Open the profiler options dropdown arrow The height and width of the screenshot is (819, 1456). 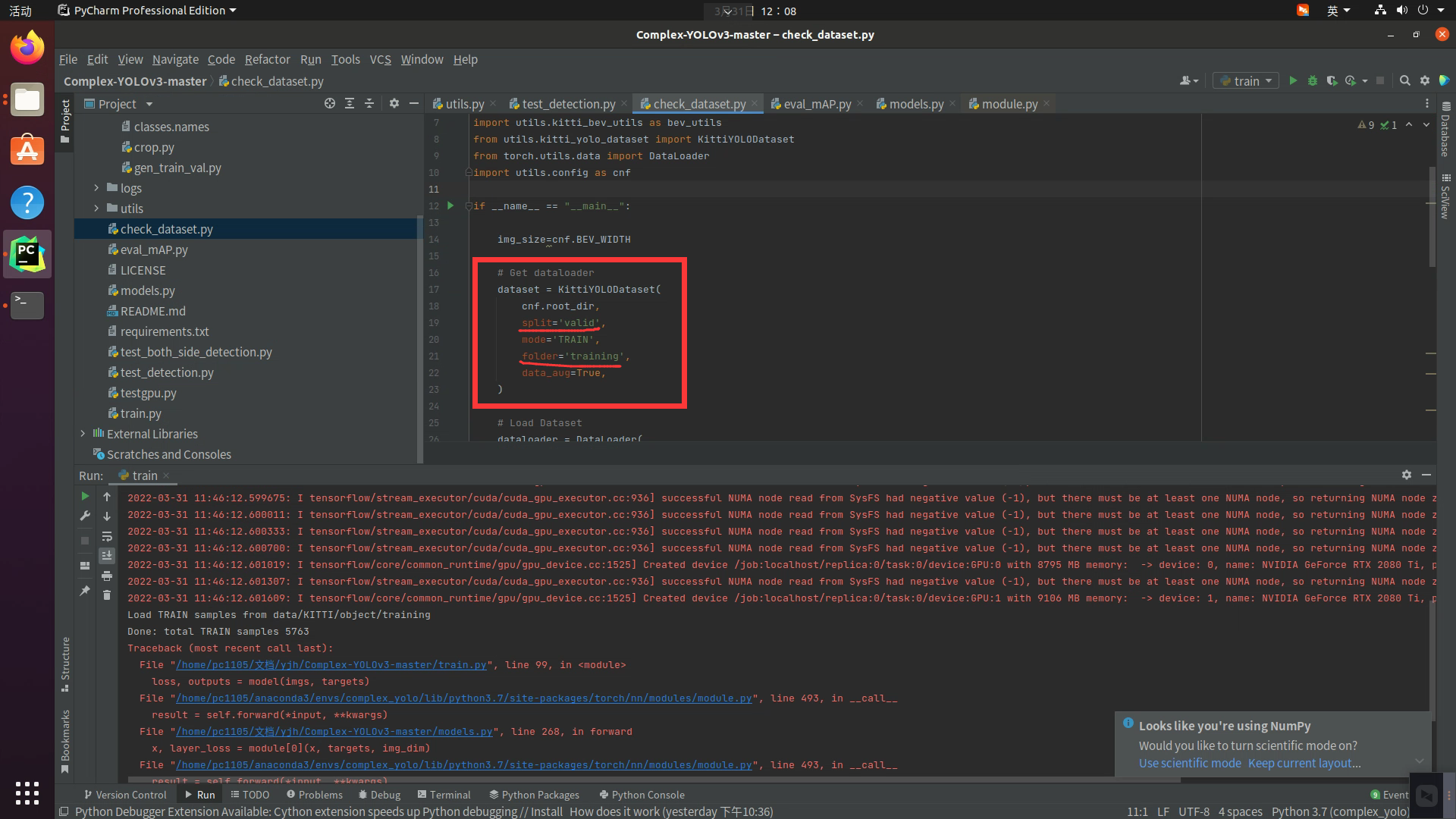1364,81
